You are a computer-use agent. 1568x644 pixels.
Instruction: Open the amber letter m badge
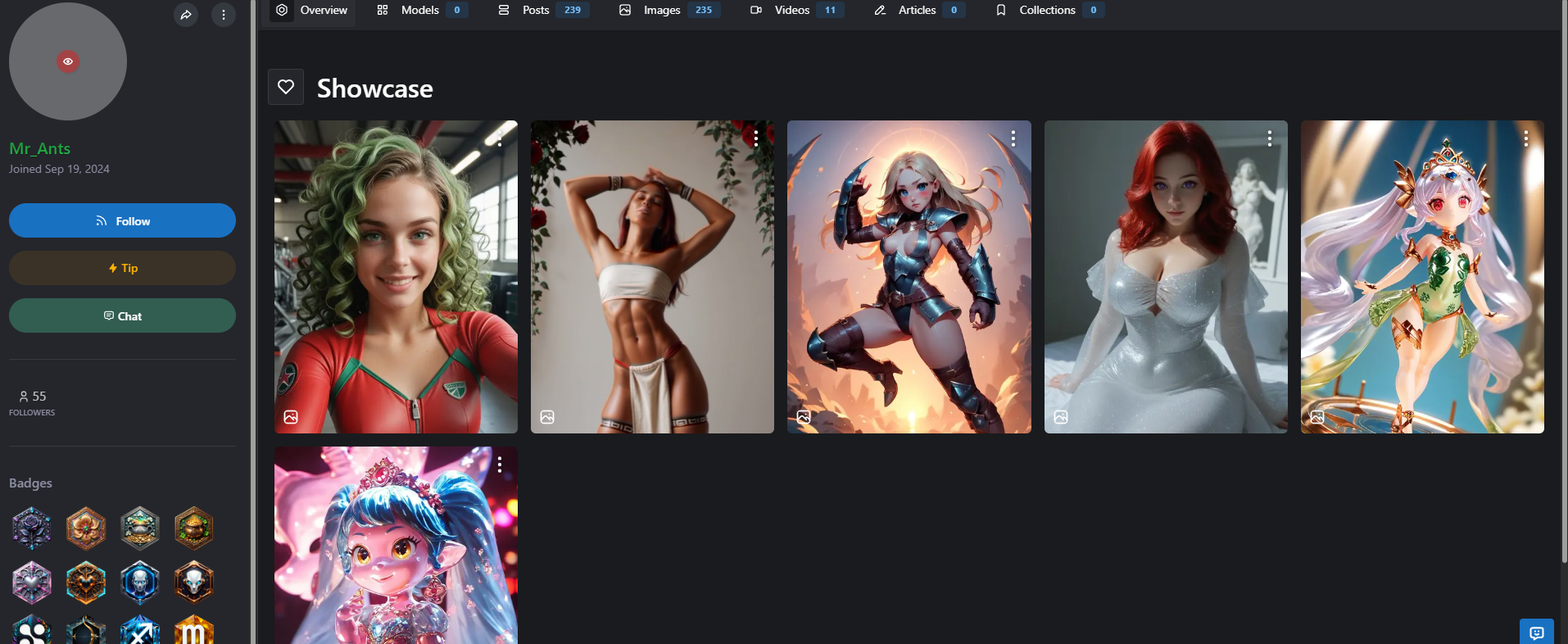pos(194,630)
